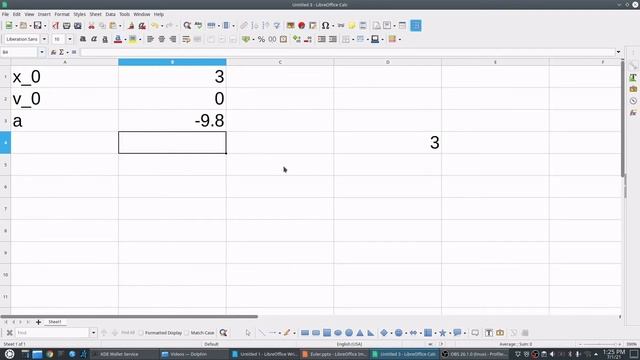Center cell text horizontally
The image size is (640, 360).
click(x=162, y=39)
